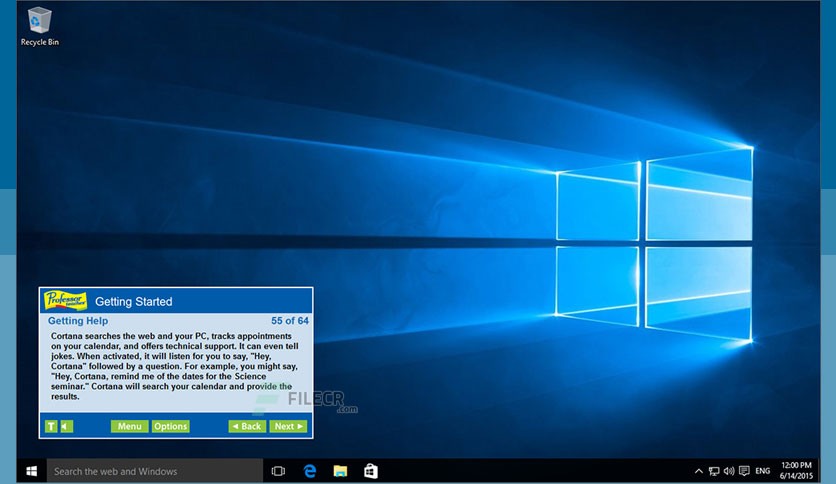Viewport: 836px width, 484px height.
Task: Click the 55 of 64 page counter
Action: click(290, 321)
